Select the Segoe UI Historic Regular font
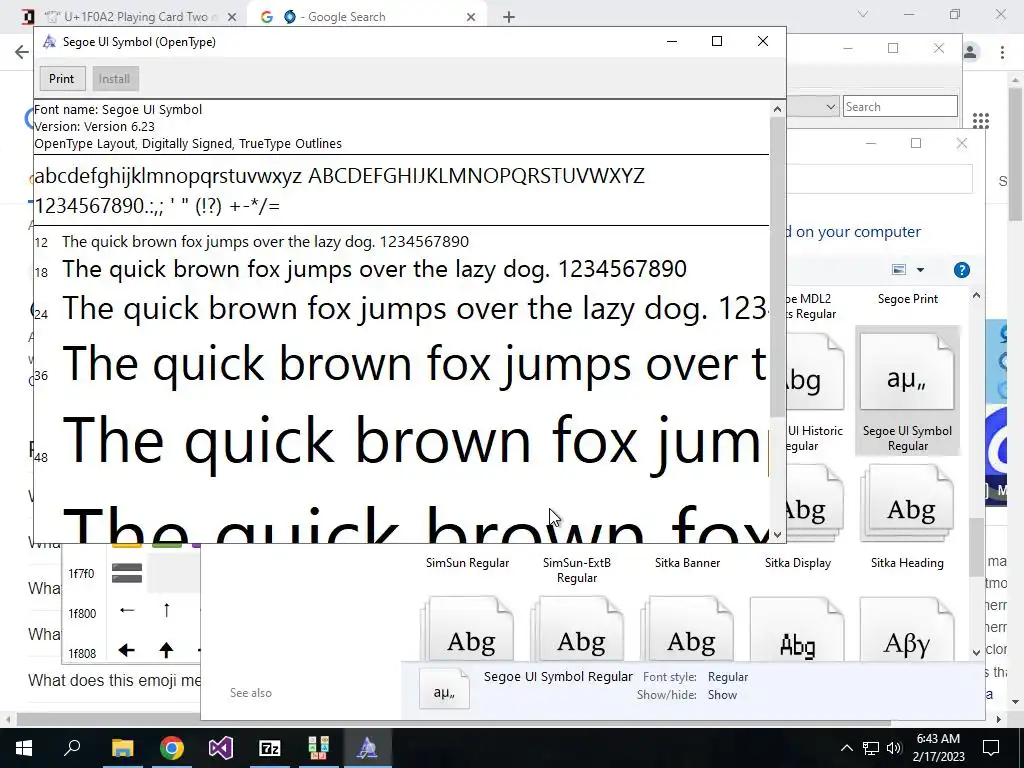Image resolution: width=1024 pixels, height=768 pixels. coord(815,438)
